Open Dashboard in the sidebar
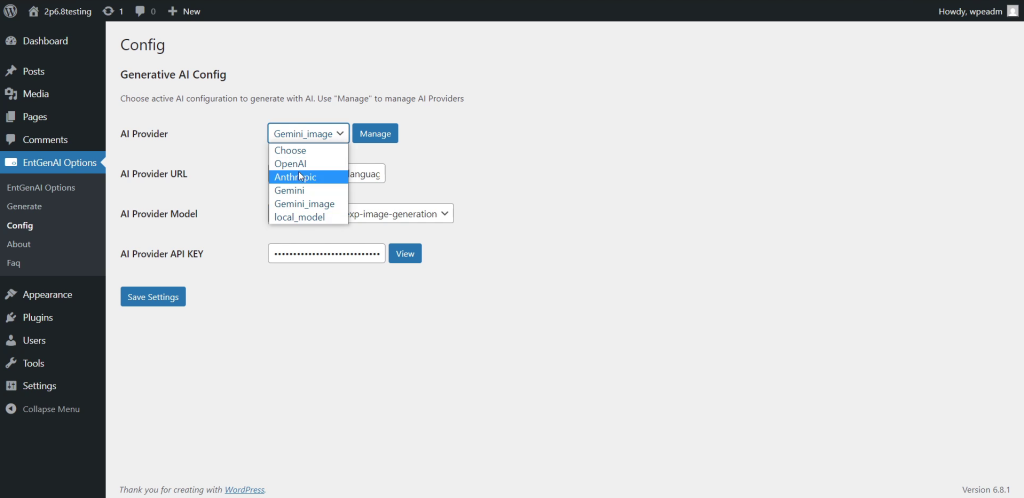This screenshot has width=1024, height=498. pos(45,40)
